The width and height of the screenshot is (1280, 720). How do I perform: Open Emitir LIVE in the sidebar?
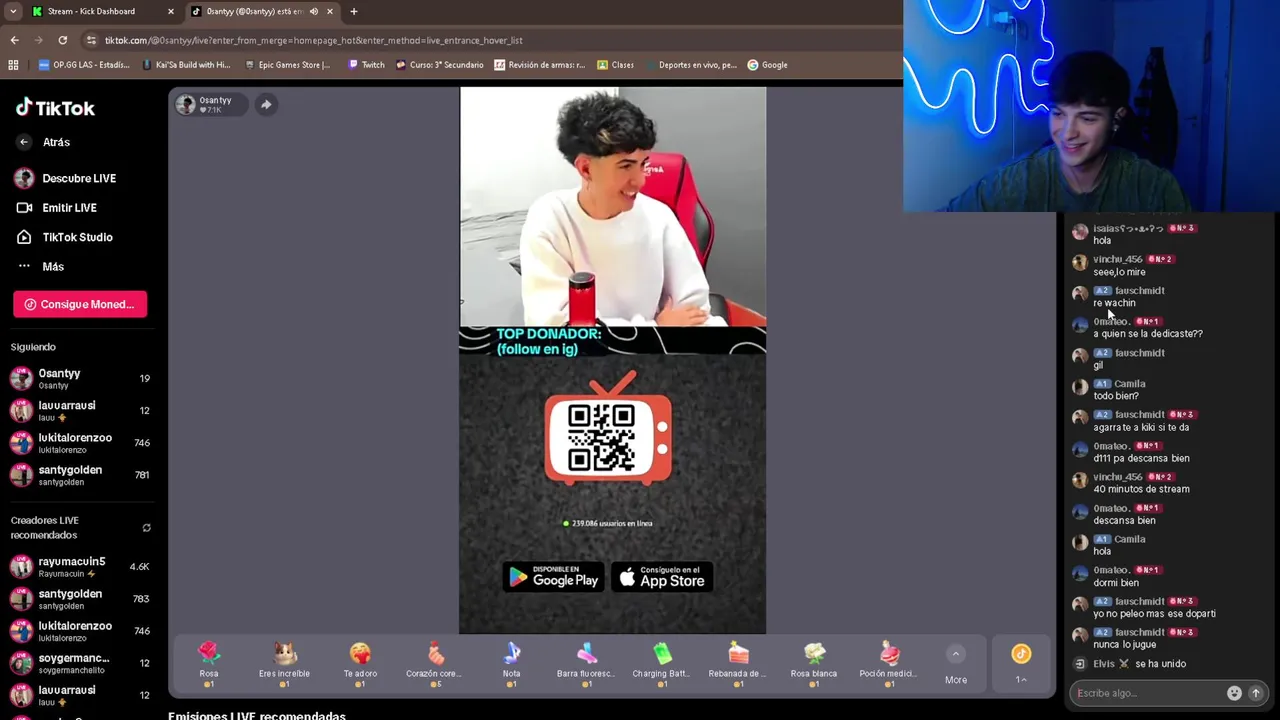(x=57, y=208)
